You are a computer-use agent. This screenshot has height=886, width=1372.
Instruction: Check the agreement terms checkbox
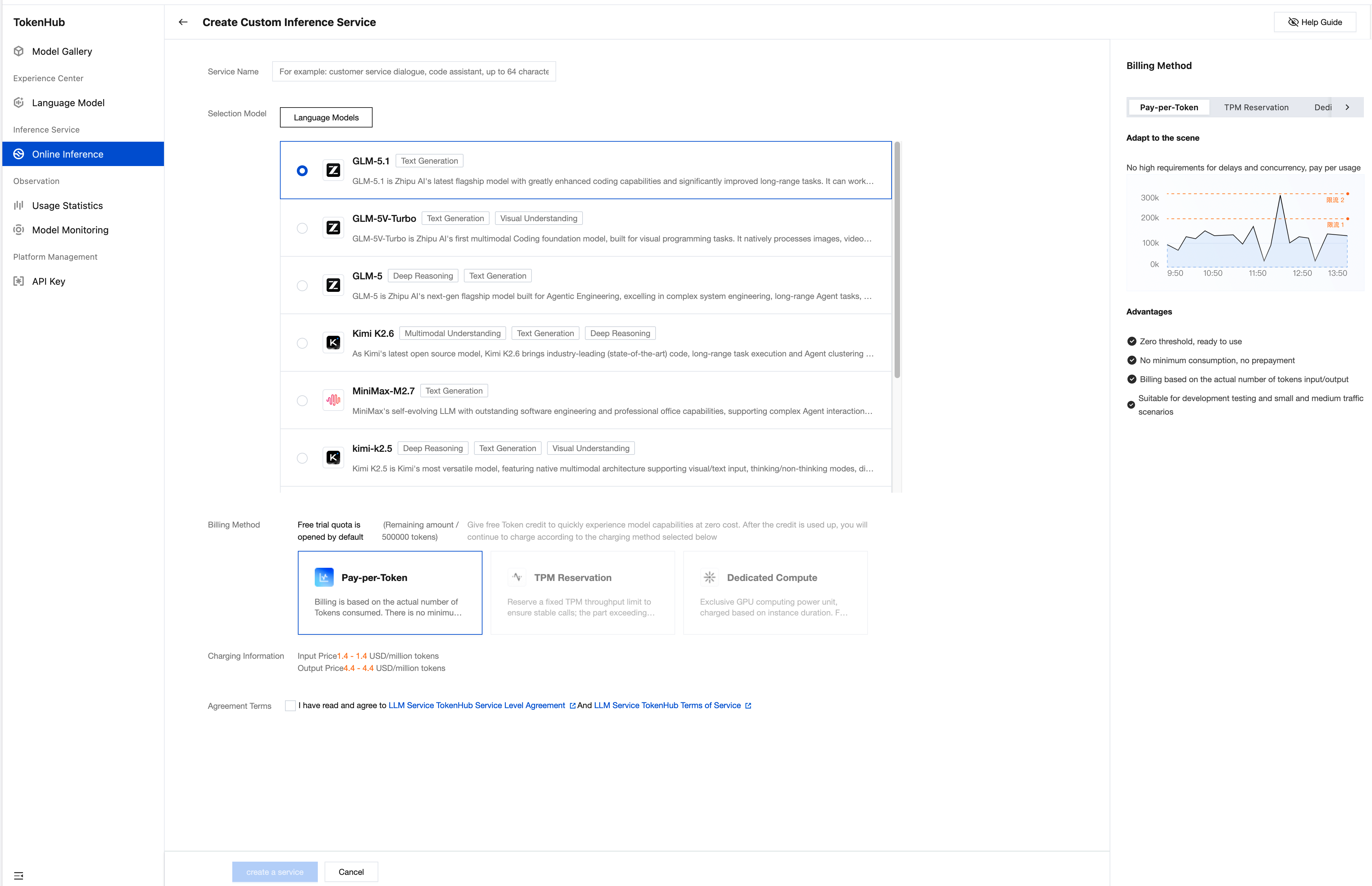point(290,706)
